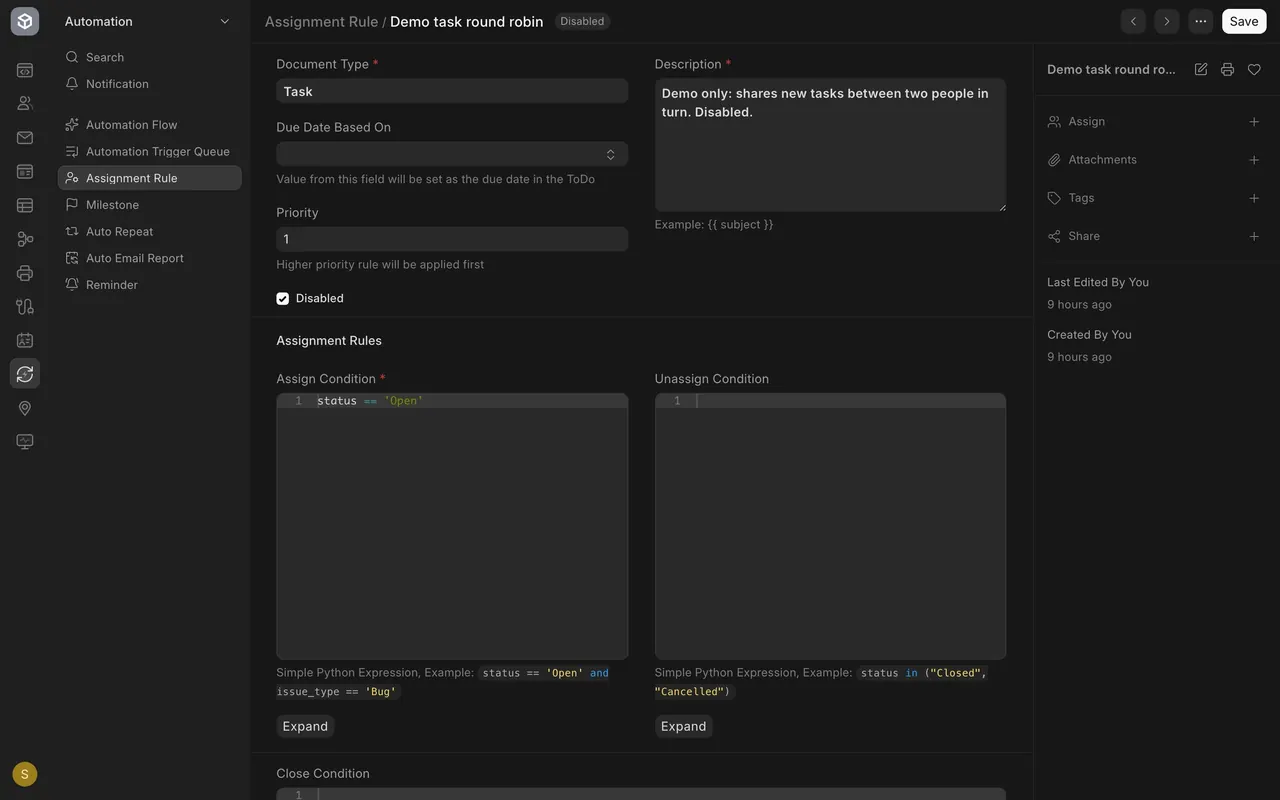Screen dimensions: 1280x800
Task: Open Due Date Based On dropdown
Action: coord(452,154)
